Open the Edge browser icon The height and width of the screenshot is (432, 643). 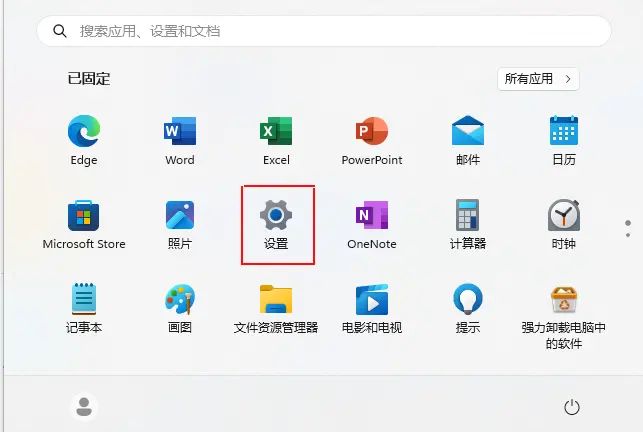[x=84, y=131]
